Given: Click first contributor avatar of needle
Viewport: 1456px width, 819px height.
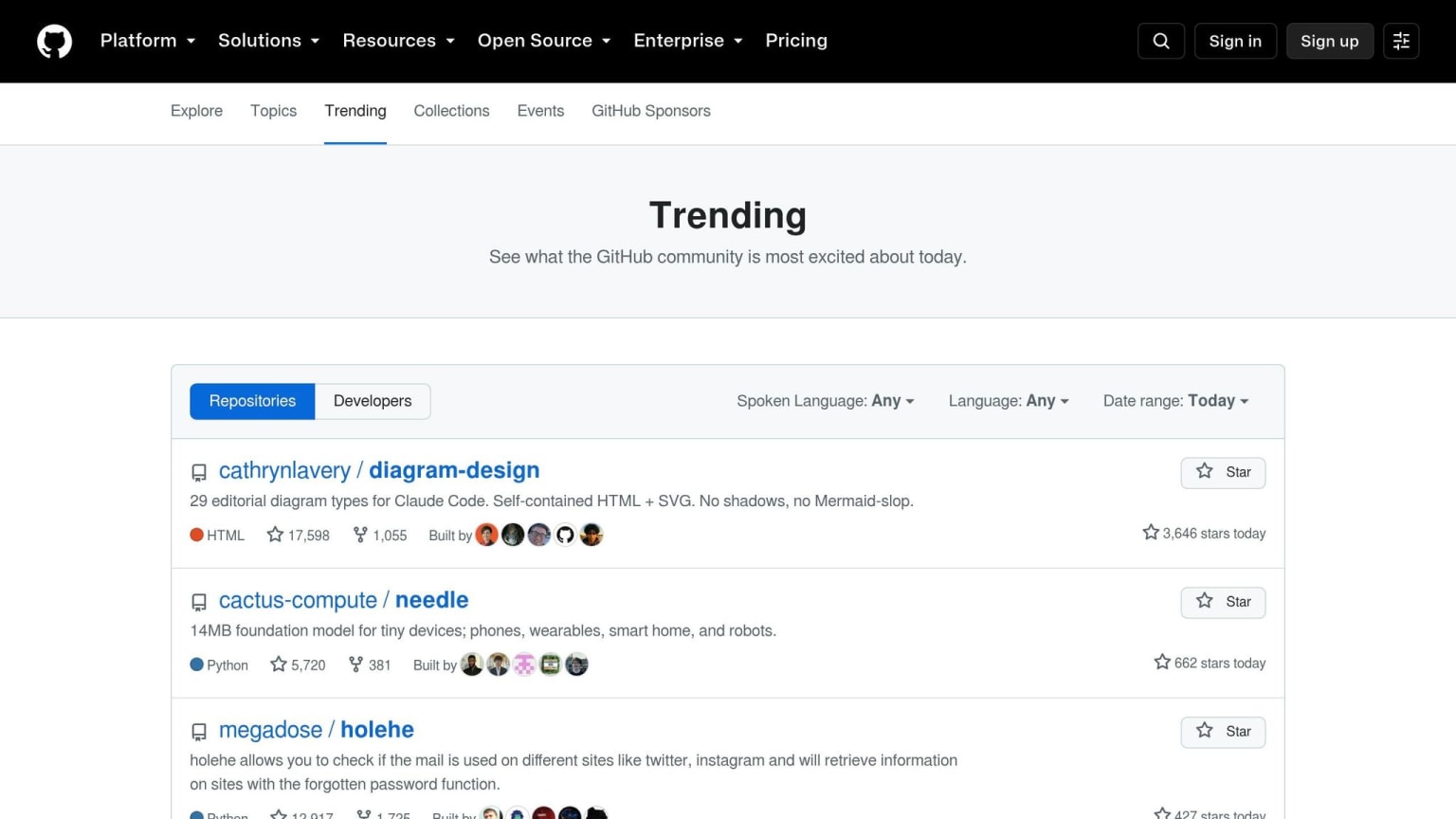Looking at the screenshot, I should [472, 664].
